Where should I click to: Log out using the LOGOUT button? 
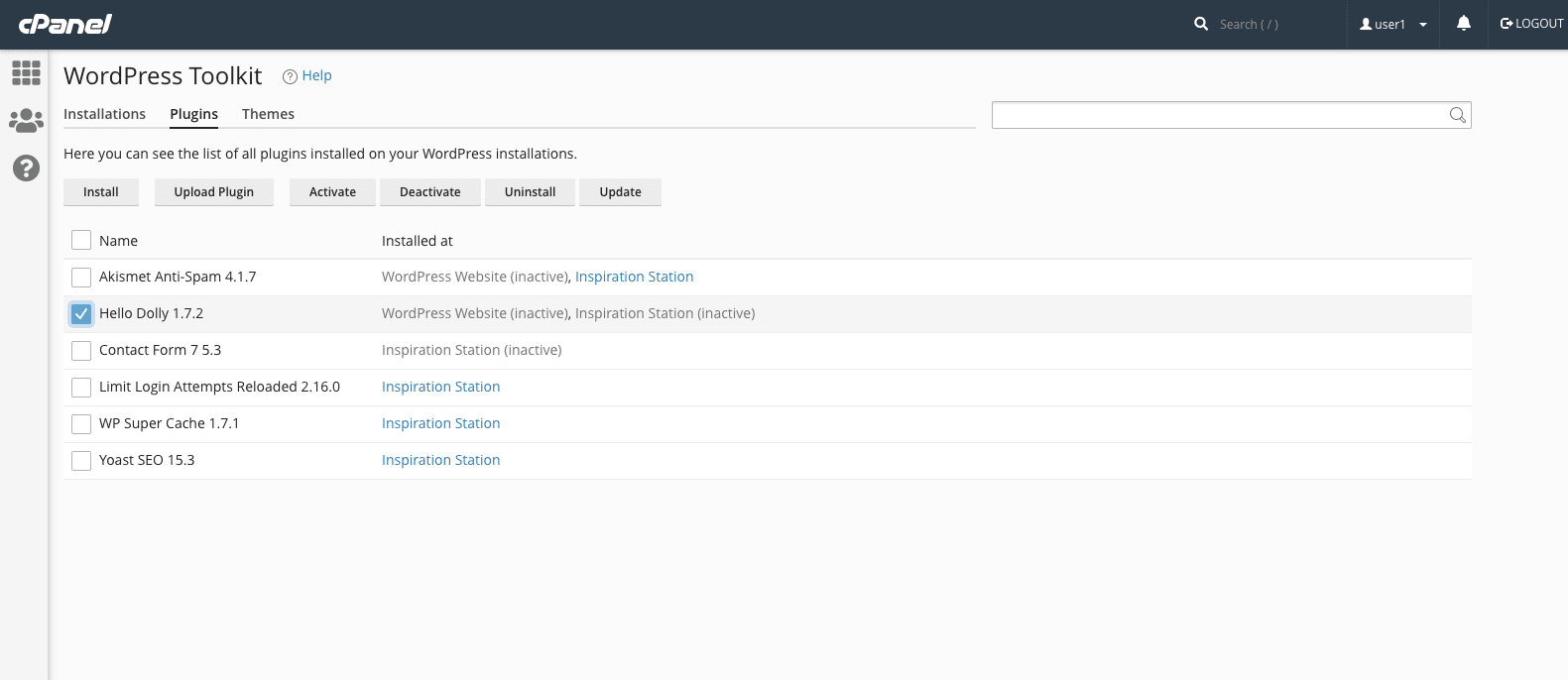click(x=1531, y=24)
